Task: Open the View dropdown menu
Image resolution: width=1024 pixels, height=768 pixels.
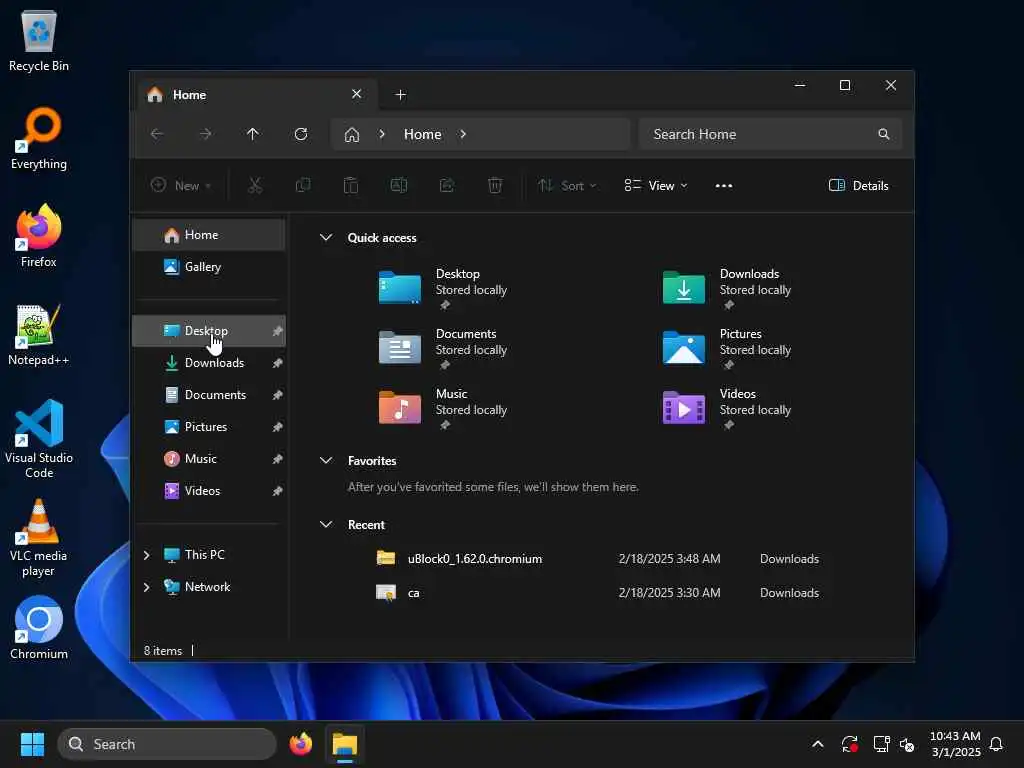Action: pos(656,185)
